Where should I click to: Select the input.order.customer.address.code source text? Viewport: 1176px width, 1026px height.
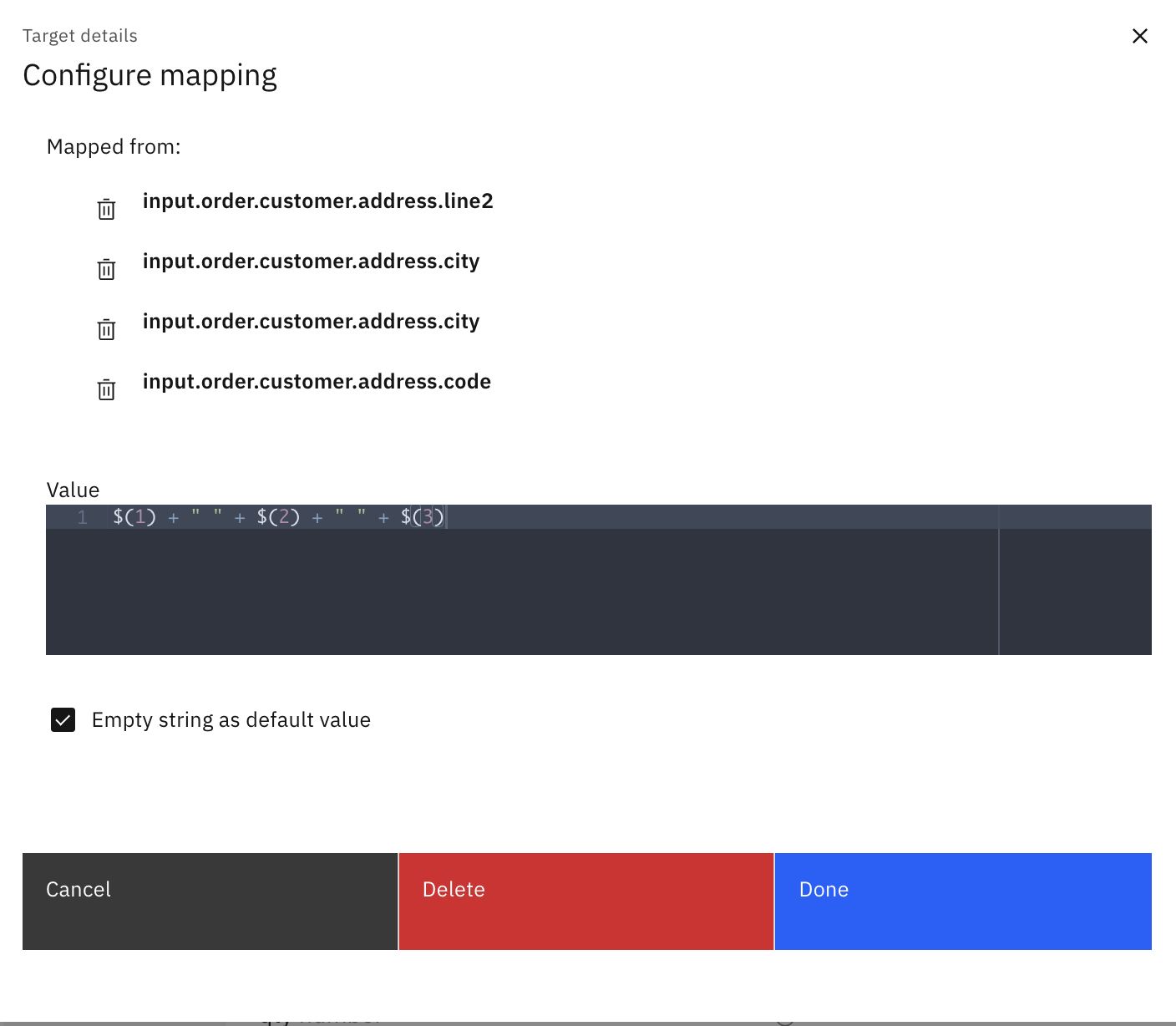(317, 382)
